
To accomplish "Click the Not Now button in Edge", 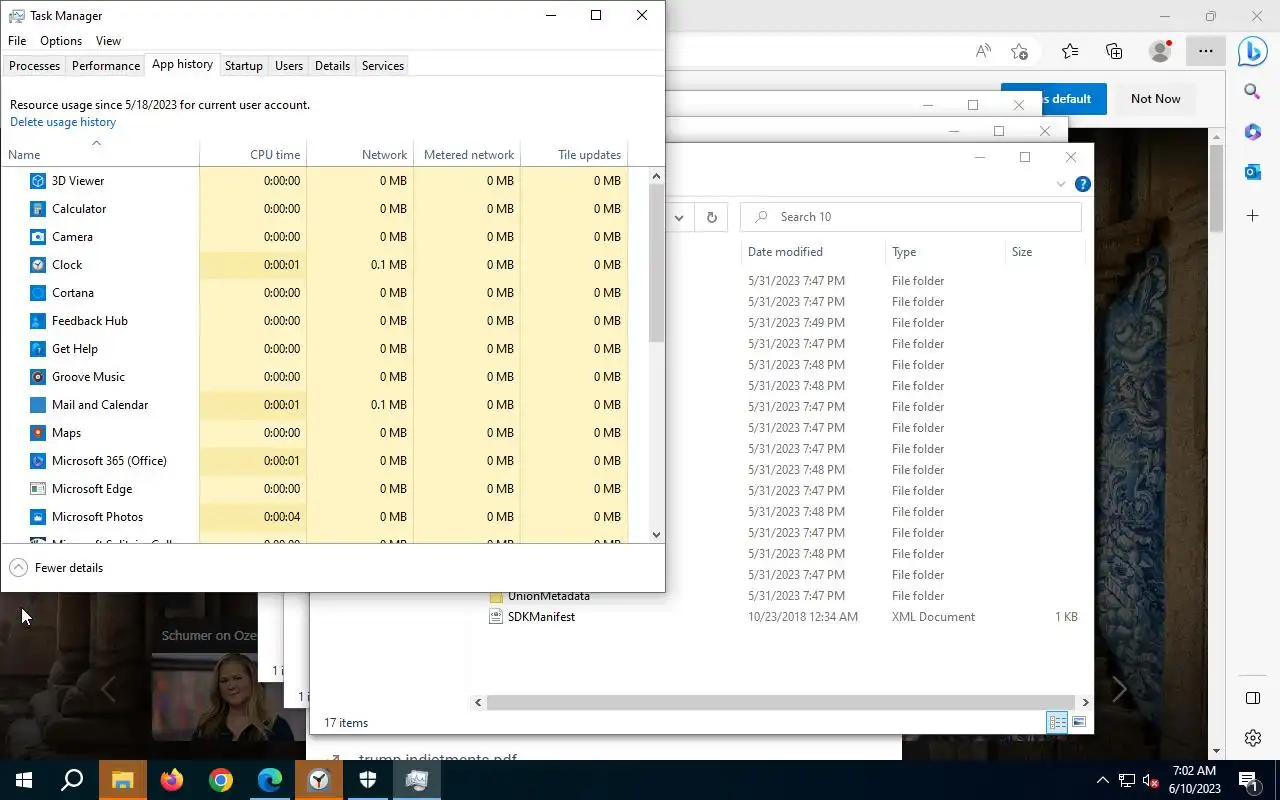I will point(1155,99).
